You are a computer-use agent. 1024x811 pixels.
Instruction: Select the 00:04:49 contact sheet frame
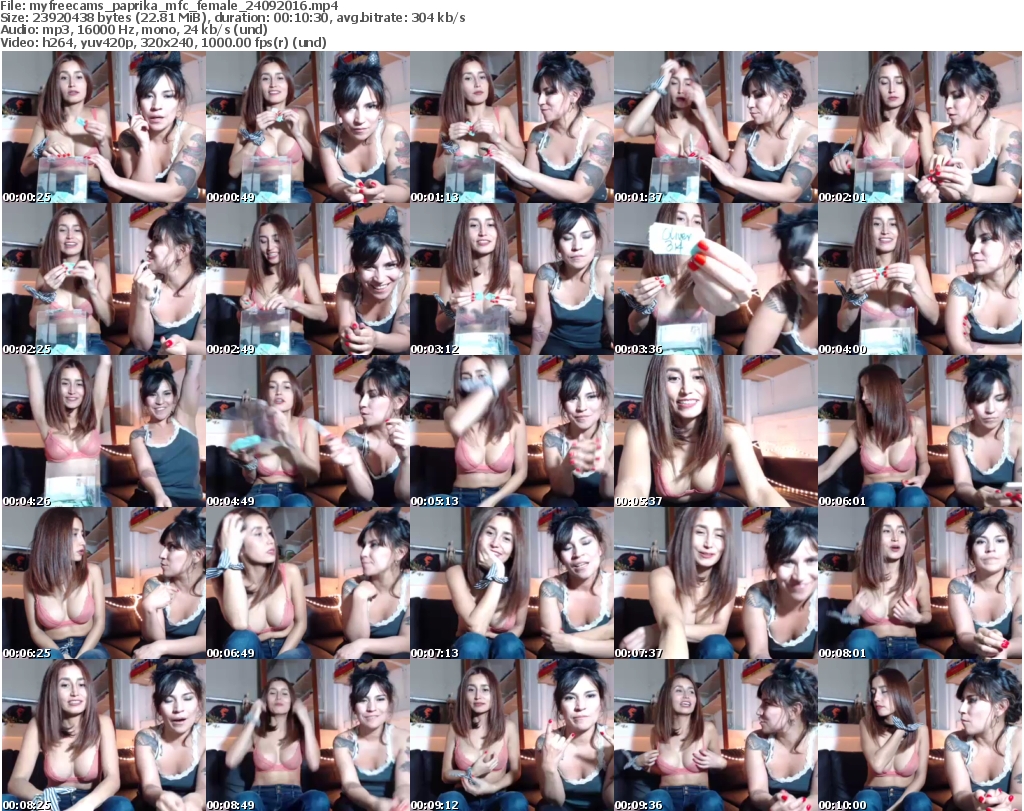coord(308,432)
